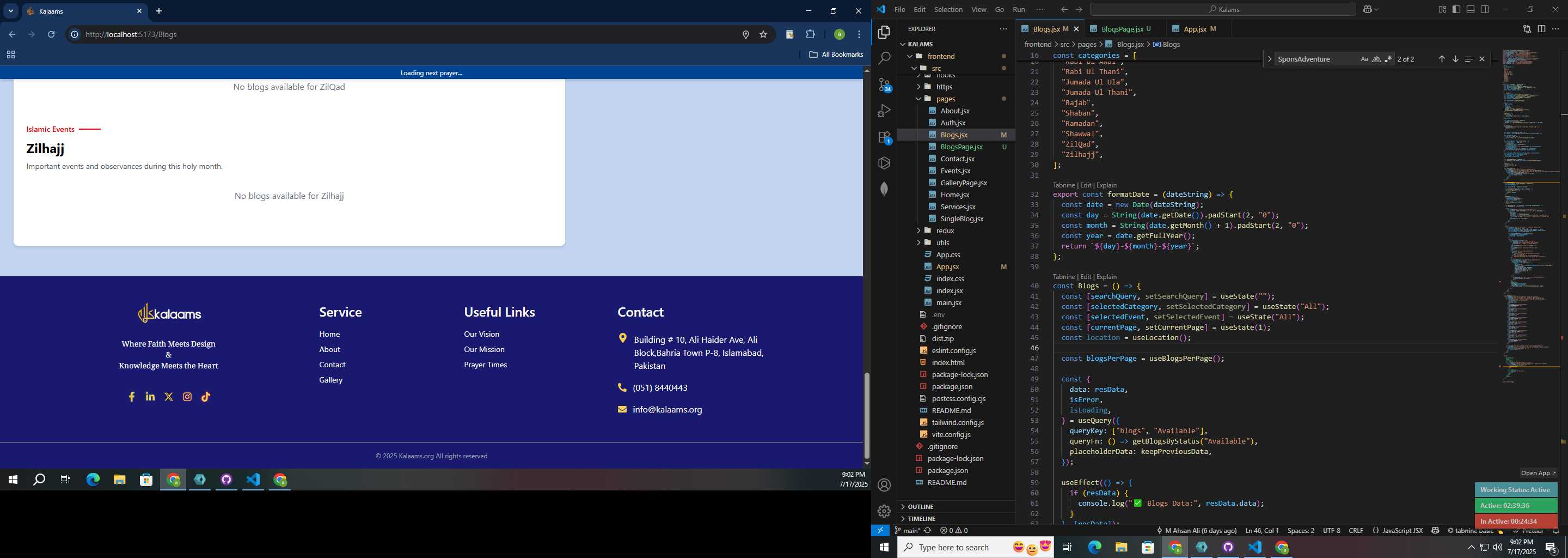Open X (Twitter) icon in site footer
Viewport: 1568px width, 558px height.
click(169, 397)
